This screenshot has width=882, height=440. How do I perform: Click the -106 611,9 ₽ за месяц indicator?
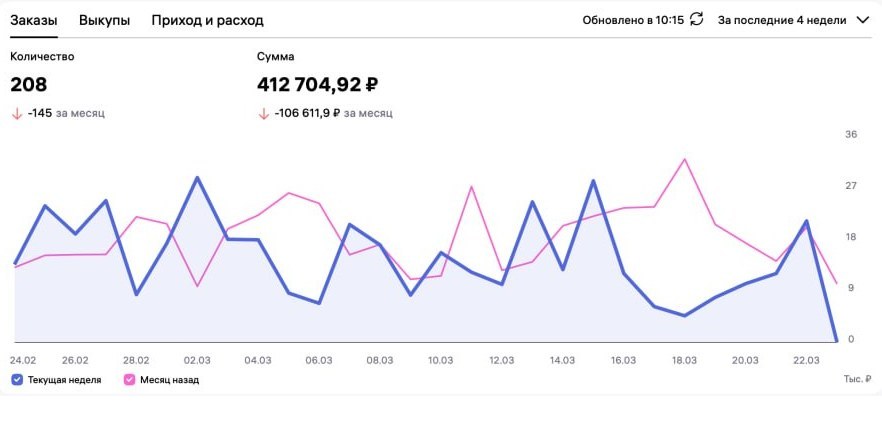pyautogui.click(x=325, y=113)
